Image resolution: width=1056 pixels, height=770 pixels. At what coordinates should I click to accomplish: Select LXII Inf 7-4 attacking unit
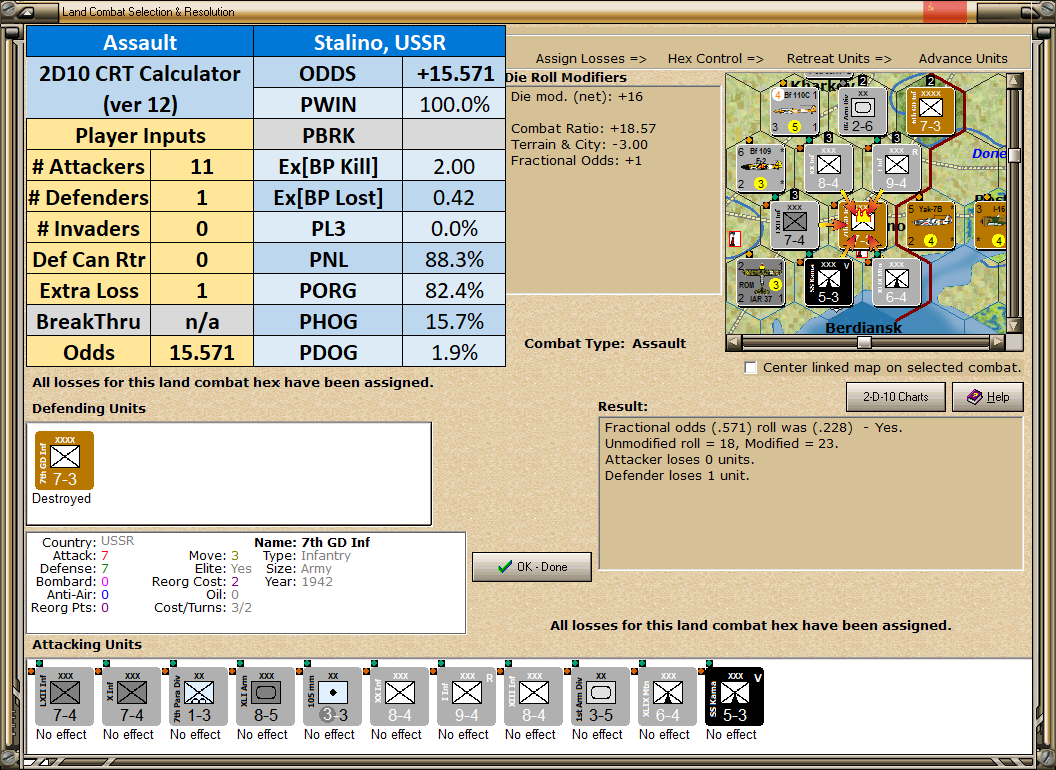pos(64,697)
